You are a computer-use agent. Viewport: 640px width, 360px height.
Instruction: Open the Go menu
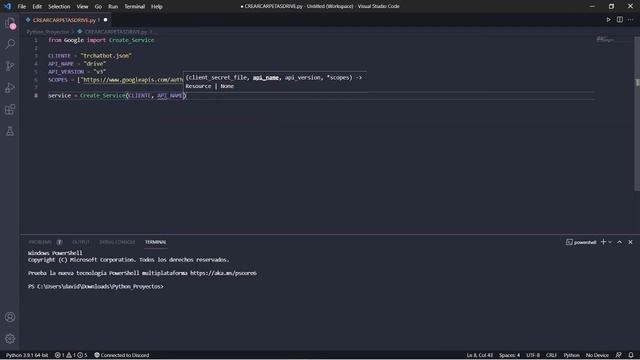point(98,7)
